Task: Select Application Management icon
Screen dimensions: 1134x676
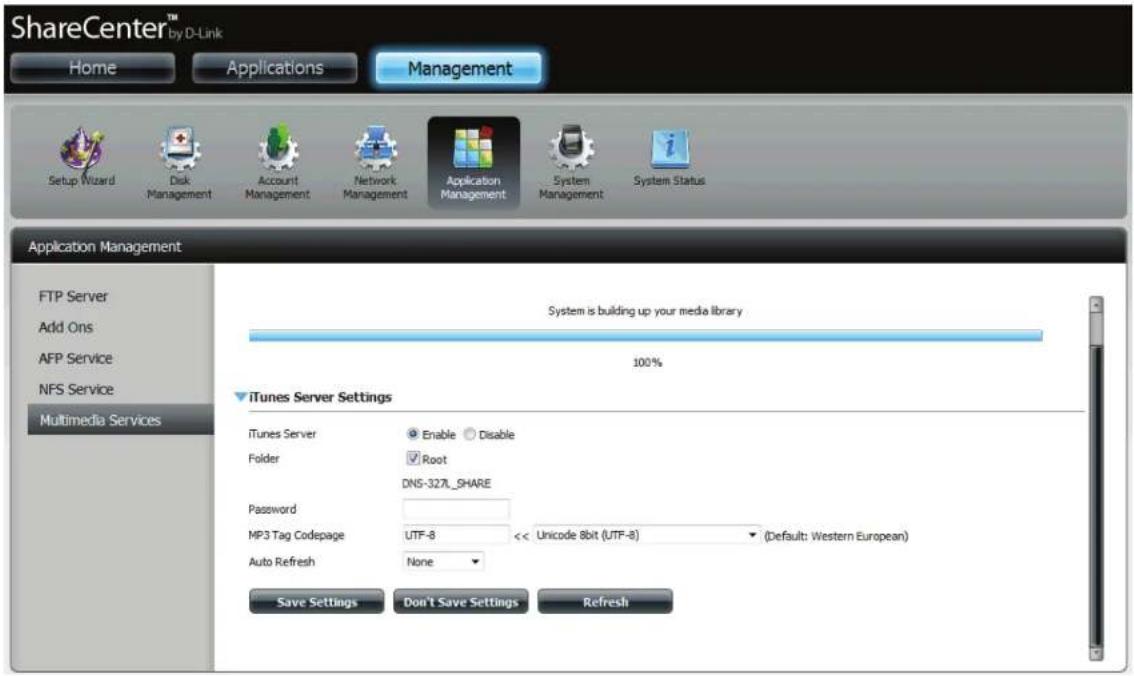Action: coord(473,163)
